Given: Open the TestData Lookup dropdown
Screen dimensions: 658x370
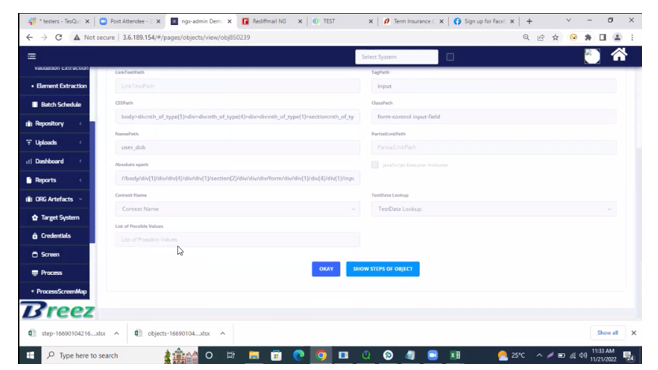Looking at the screenshot, I should 494,209.
